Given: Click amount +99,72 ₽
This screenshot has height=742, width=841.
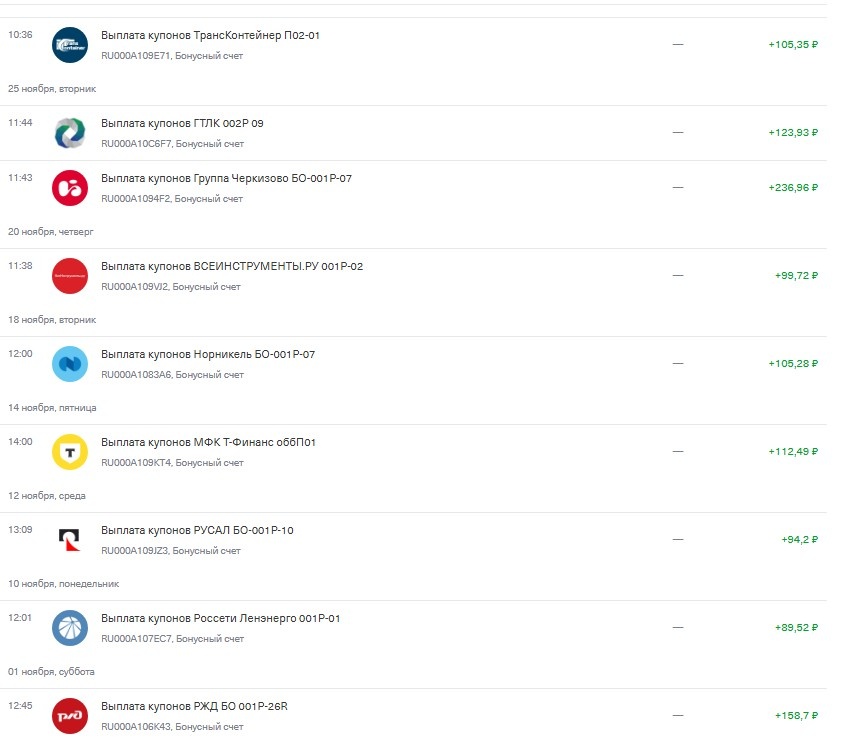Looking at the screenshot, I should (796, 276).
